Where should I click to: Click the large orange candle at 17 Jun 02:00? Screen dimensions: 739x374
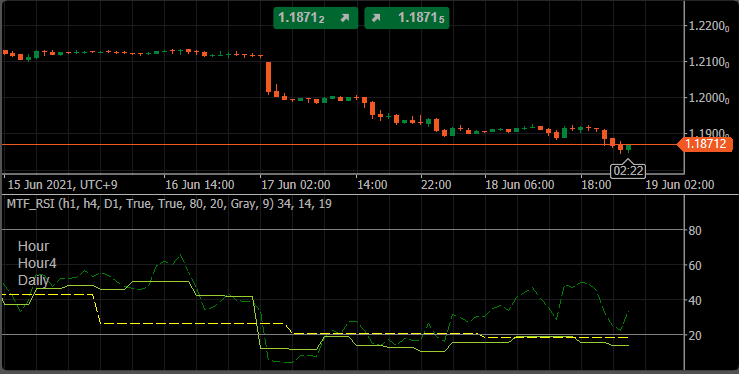click(x=269, y=77)
